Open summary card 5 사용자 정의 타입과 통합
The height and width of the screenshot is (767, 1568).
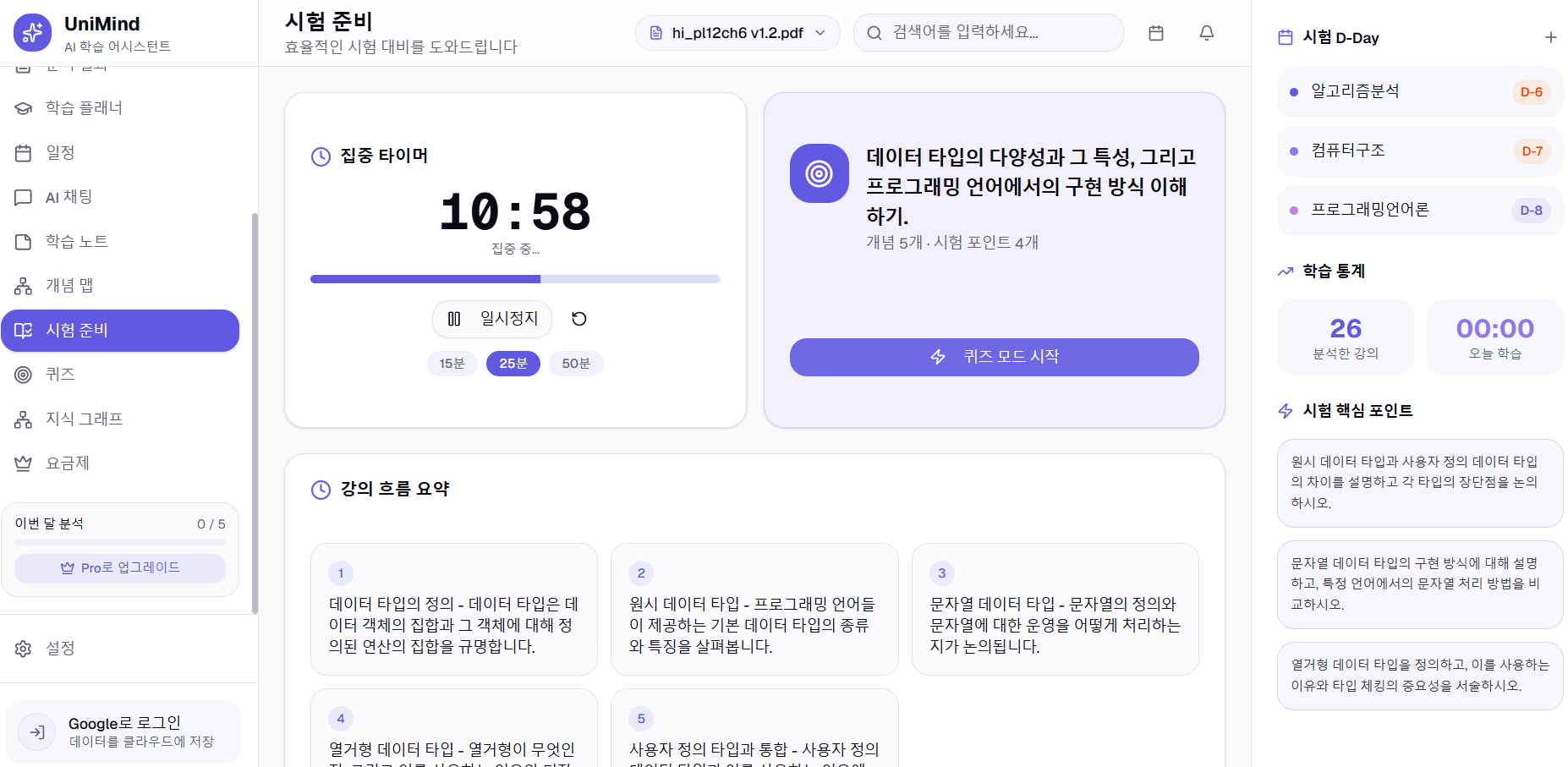pyautogui.click(x=754, y=728)
